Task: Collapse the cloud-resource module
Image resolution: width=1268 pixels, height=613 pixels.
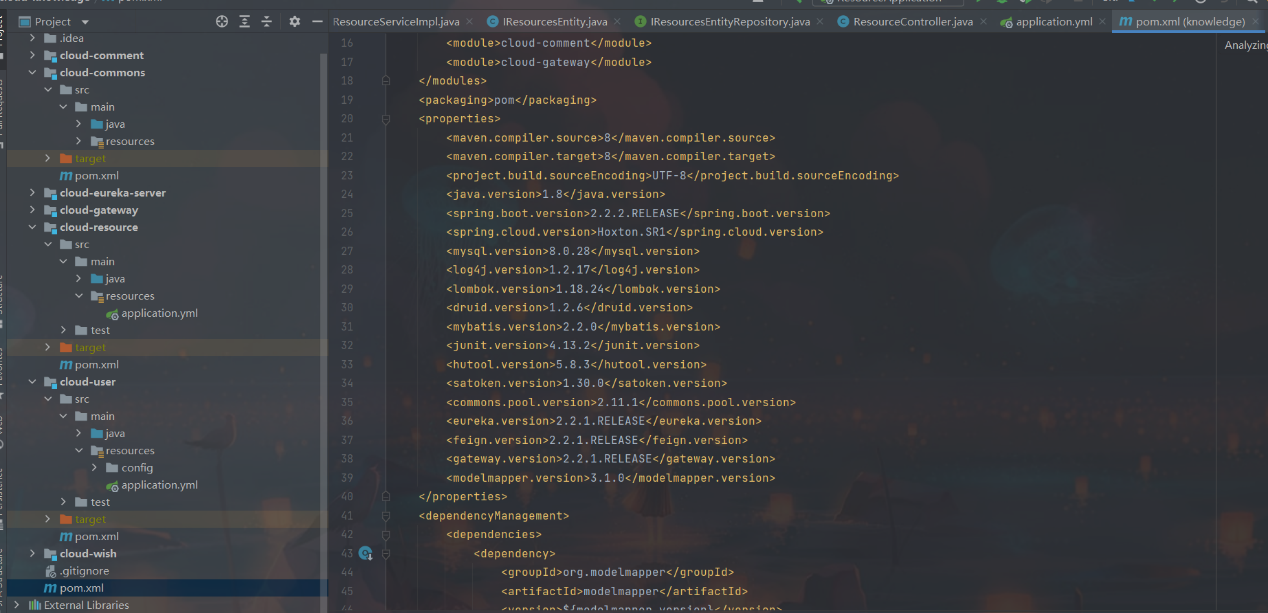Action: coord(33,227)
